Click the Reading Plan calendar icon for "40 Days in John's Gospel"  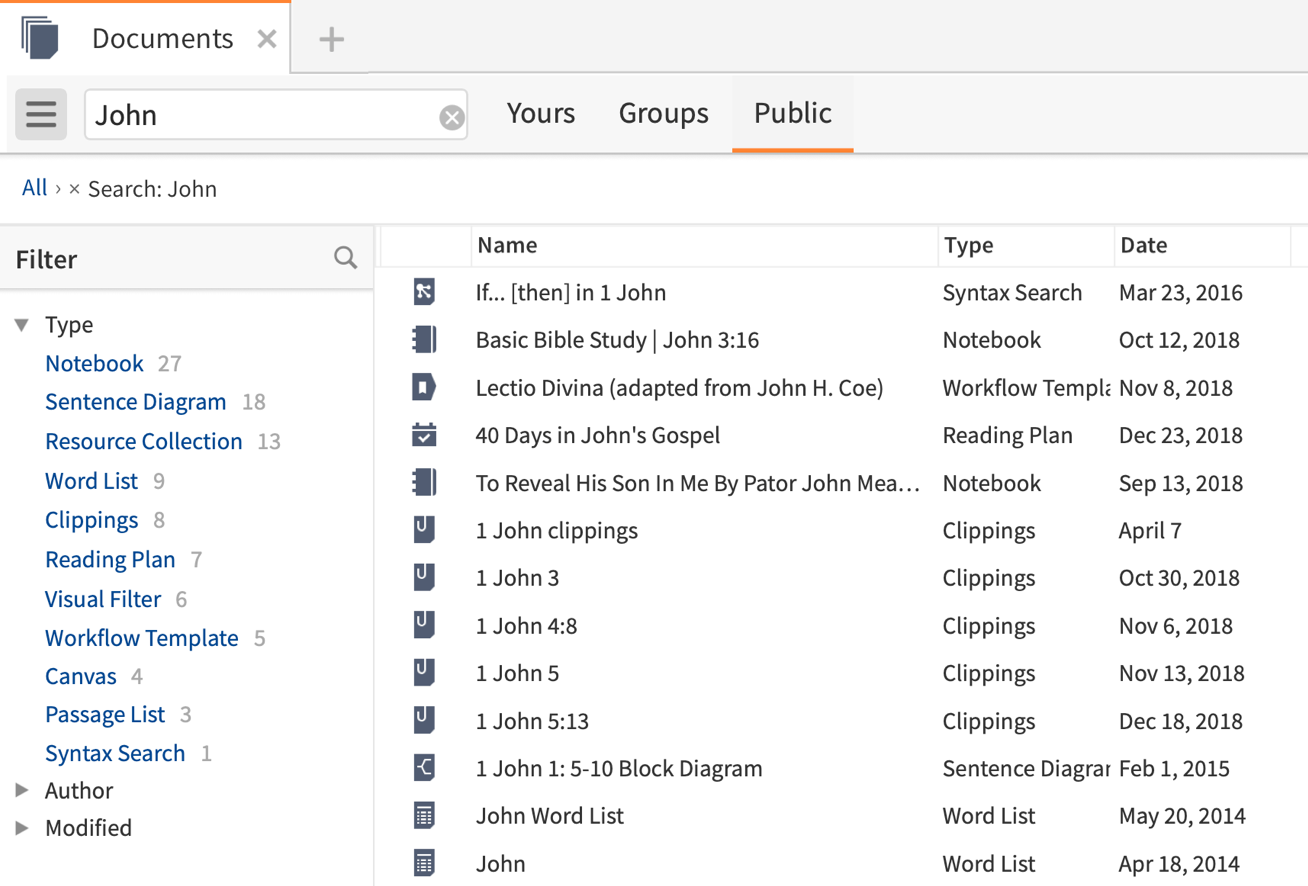(426, 434)
